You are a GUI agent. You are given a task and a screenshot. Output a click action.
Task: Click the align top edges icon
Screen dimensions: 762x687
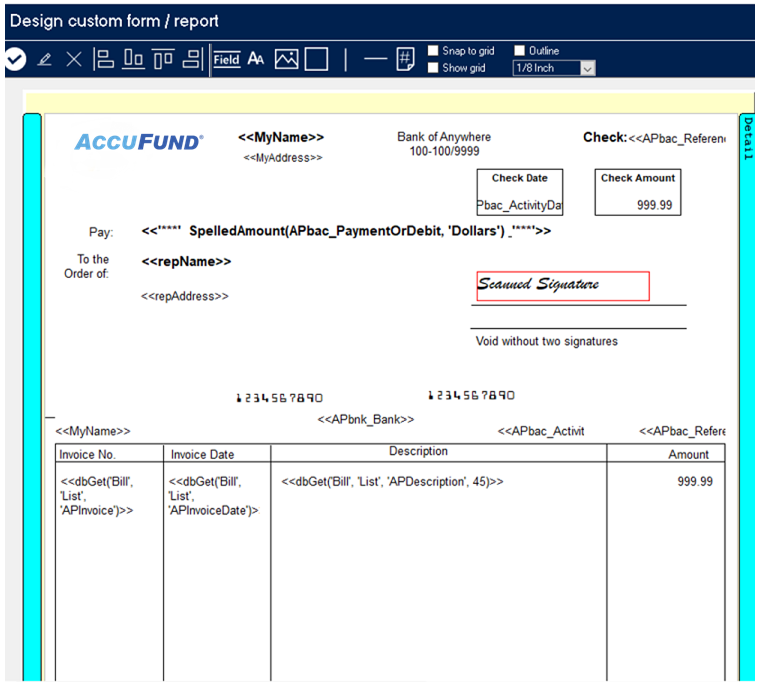click(162, 60)
